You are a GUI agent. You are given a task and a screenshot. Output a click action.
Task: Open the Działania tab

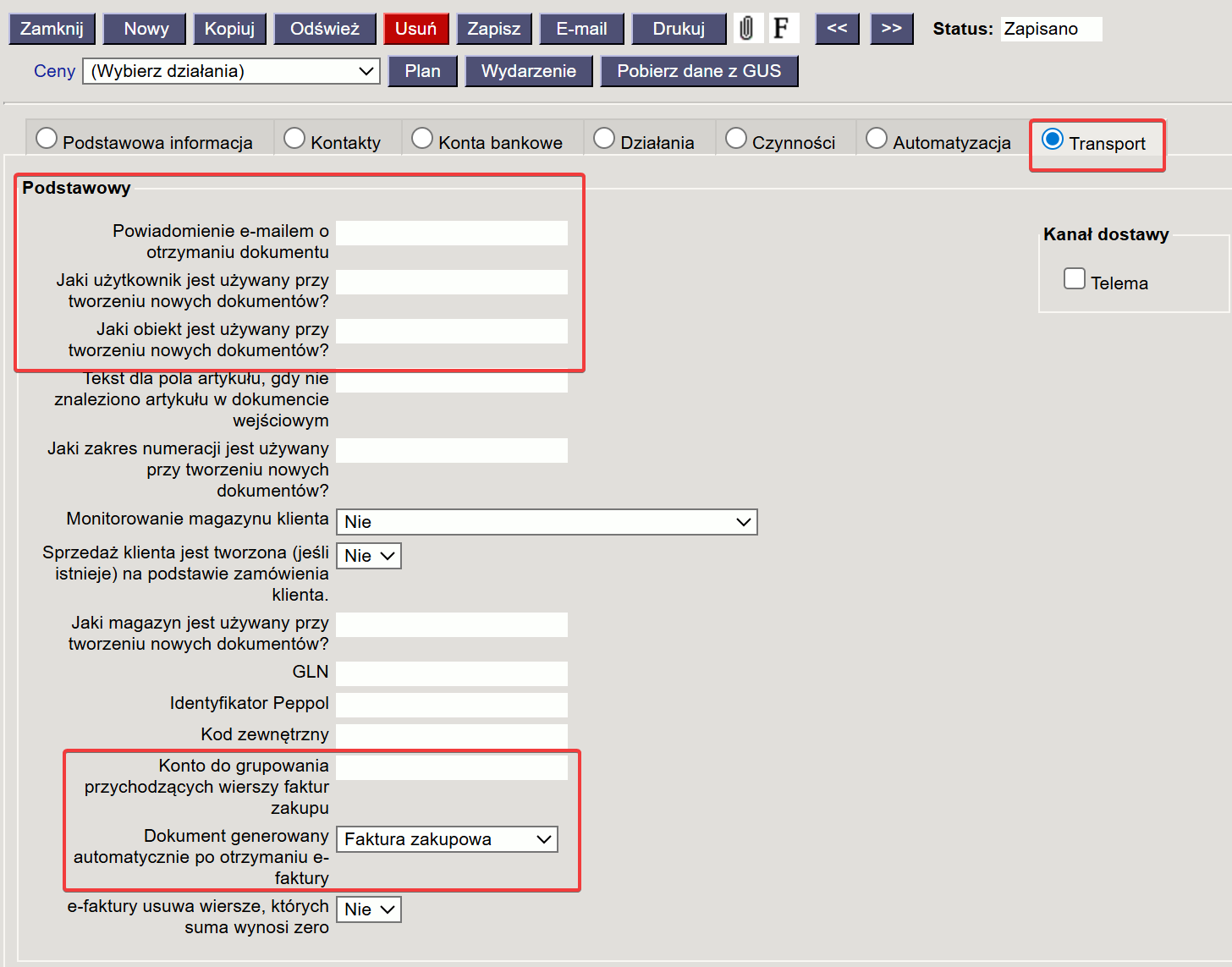coord(604,139)
